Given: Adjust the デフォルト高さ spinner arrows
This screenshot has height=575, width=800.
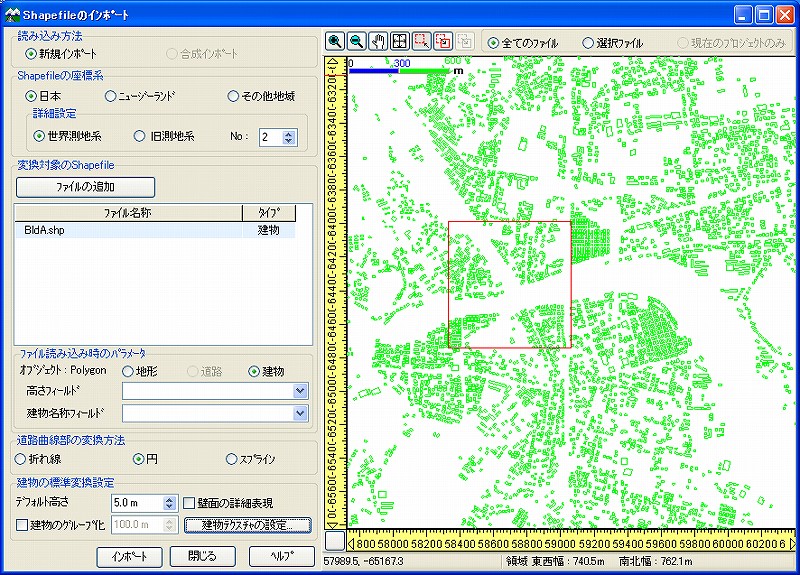Looking at the screenshot, I should (168, 503).
